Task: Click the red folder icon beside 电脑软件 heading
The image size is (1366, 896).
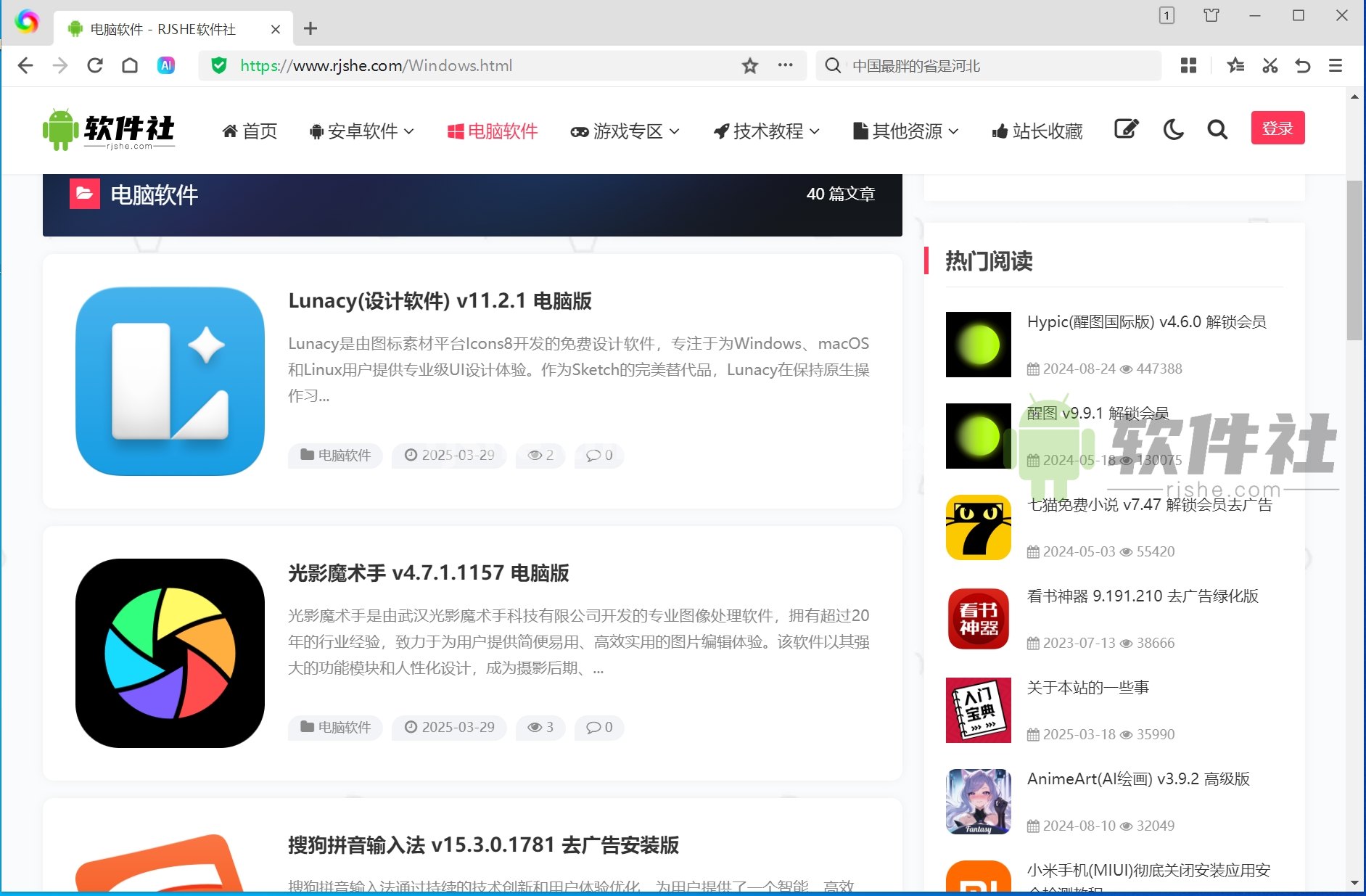Action: pos(85,194)
